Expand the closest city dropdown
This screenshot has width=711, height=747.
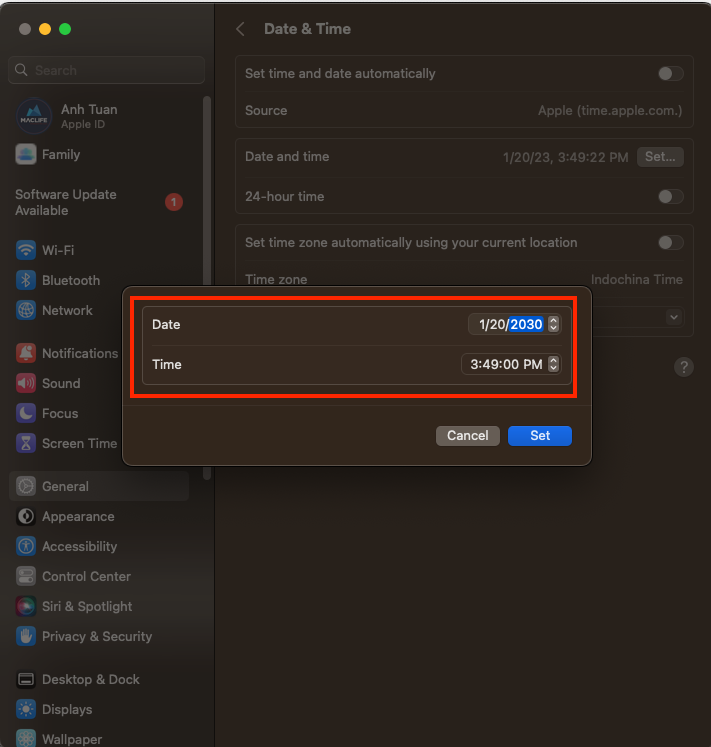pos(674,317)
